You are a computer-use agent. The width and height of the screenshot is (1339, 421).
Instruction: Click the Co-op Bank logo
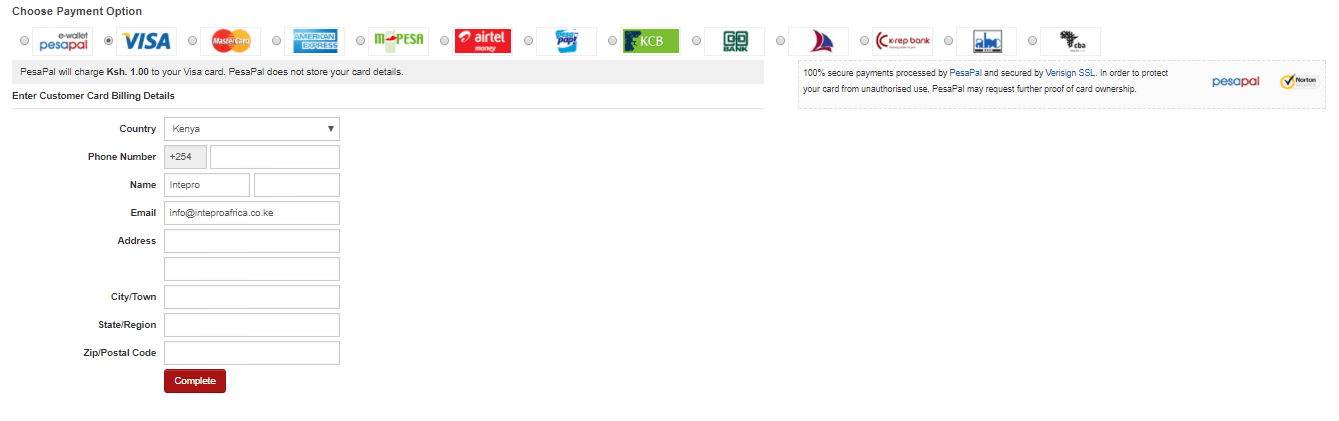tap(735, 41)
